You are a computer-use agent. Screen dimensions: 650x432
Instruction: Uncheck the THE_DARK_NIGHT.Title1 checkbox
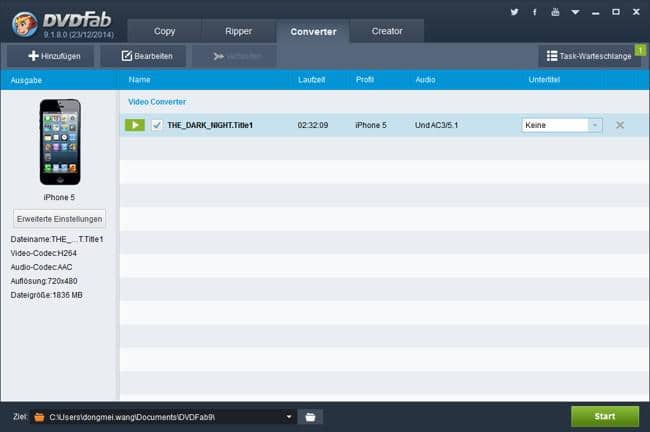pos(157,125)
